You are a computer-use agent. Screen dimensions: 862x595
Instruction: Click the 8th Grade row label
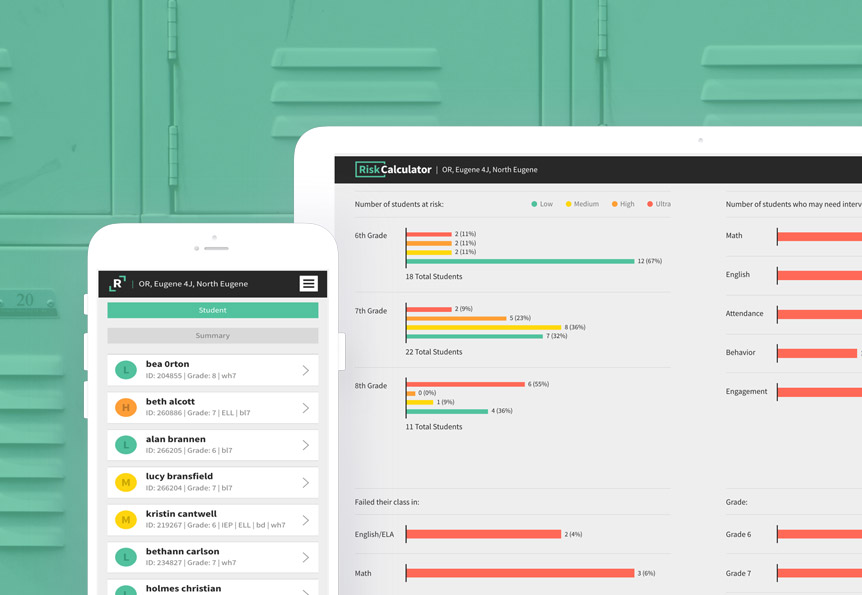(x=371, y=385)
